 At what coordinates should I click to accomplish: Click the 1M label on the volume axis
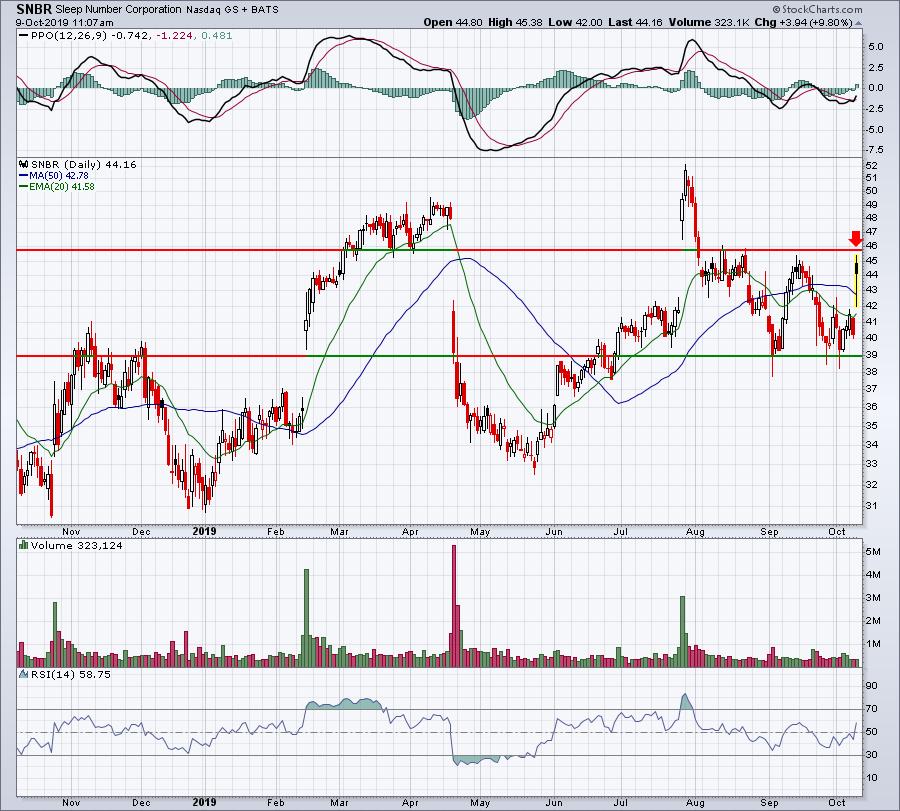[873, 643]
